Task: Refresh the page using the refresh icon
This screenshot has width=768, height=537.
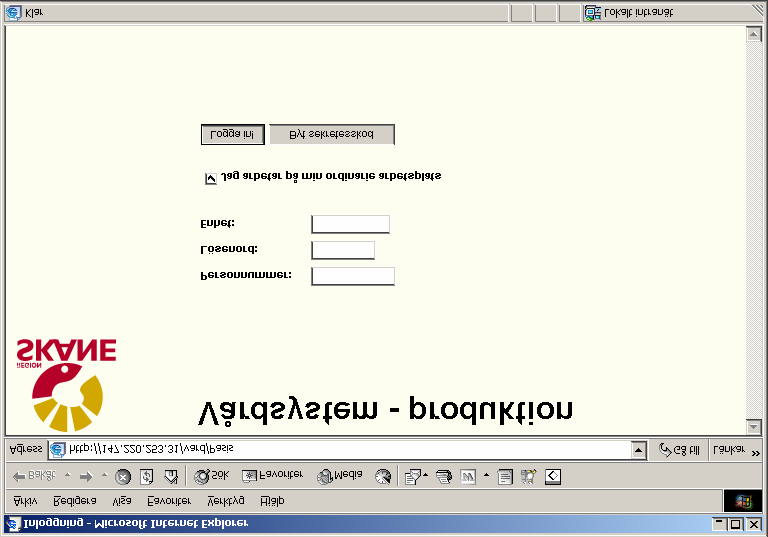Action: click(x=147, y=476)
